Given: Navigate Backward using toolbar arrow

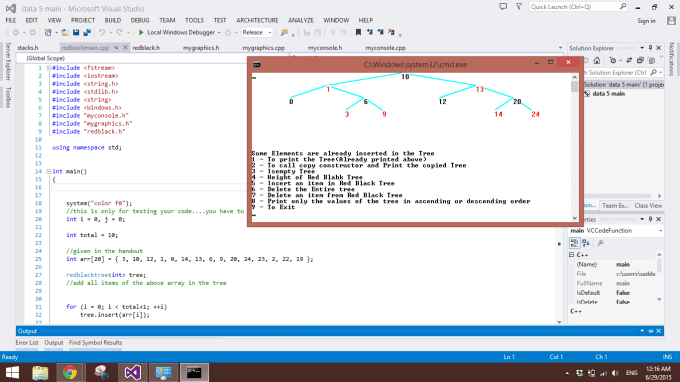Looking at the screenshot, I should [x=16, y=33].
